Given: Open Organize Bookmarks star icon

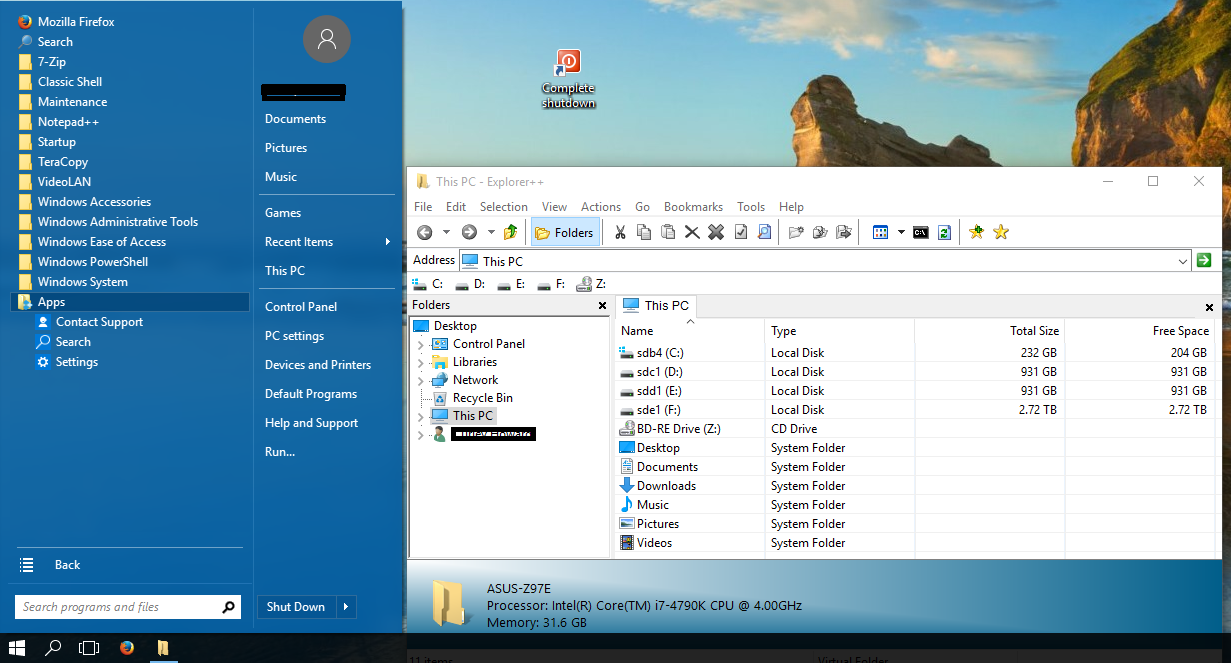Looking at the screenshot, I should coord(1001,232).
